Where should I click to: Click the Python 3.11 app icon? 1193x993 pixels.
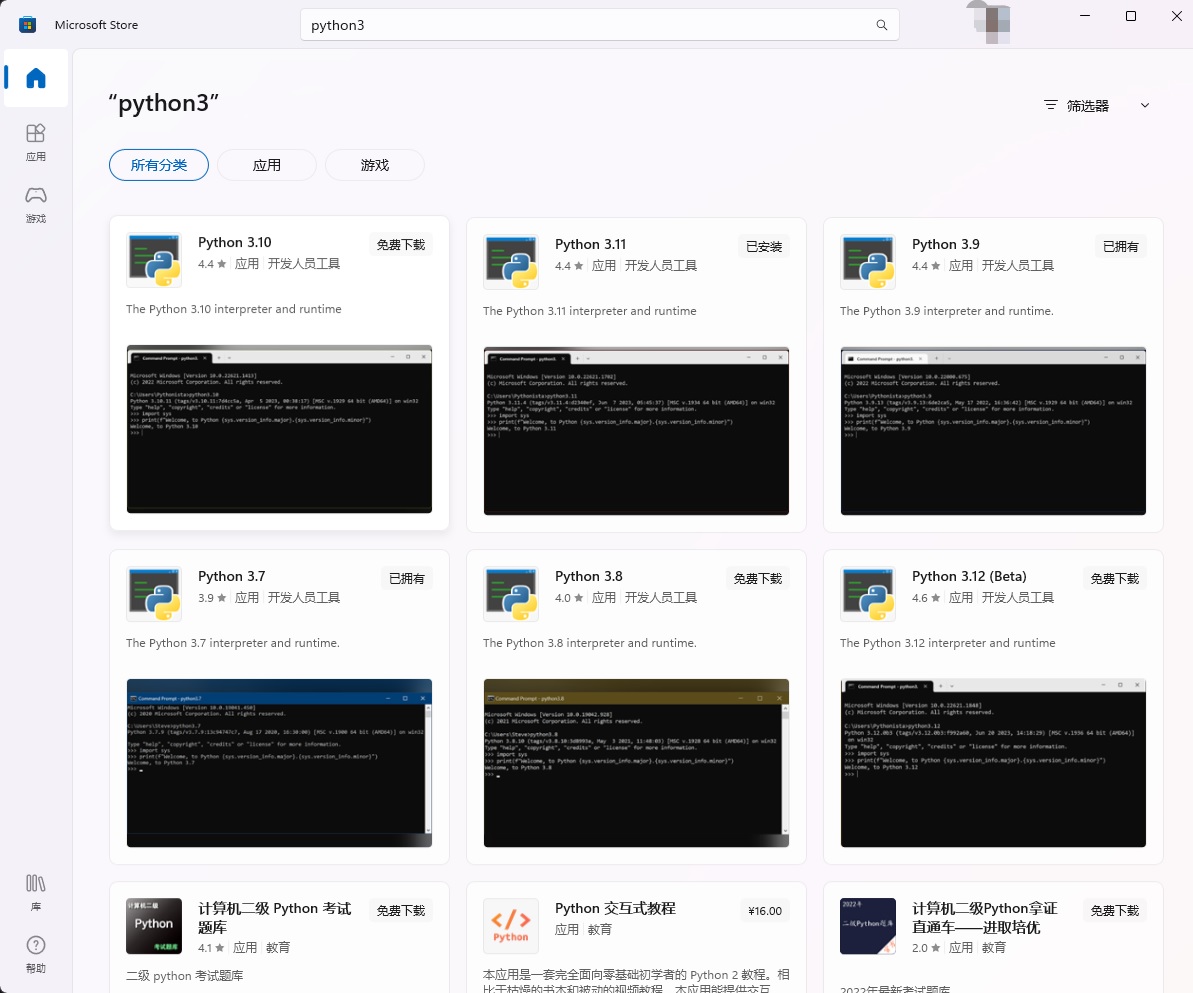tap(511, 262)
